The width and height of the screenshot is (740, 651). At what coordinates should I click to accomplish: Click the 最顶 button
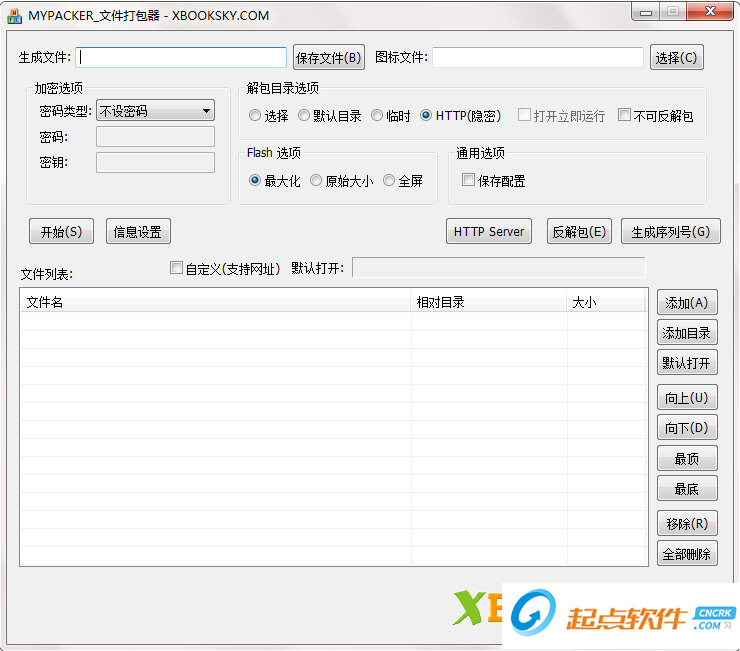click(x=687, y=458)
